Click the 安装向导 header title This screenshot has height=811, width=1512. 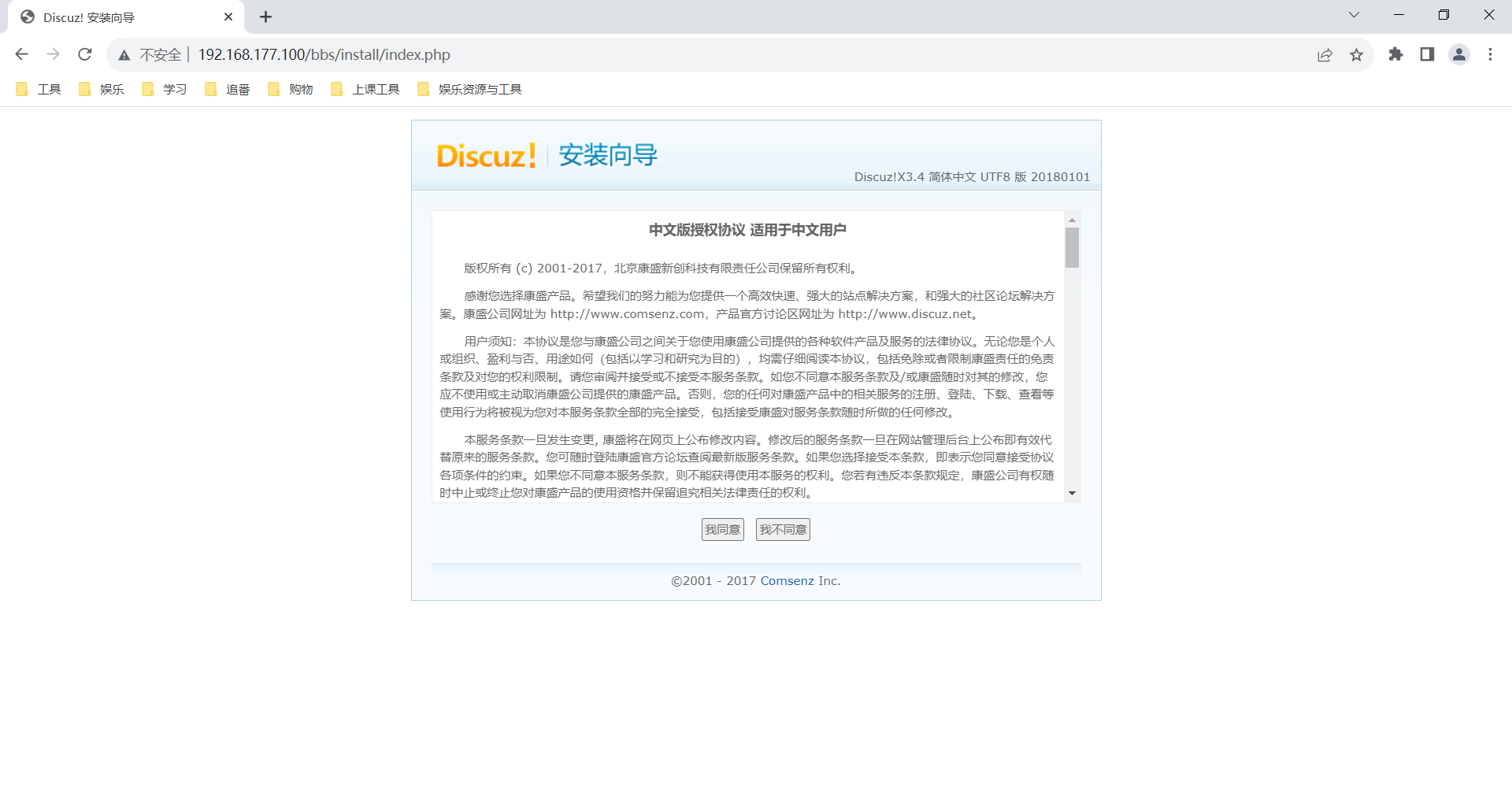(608, 155)
